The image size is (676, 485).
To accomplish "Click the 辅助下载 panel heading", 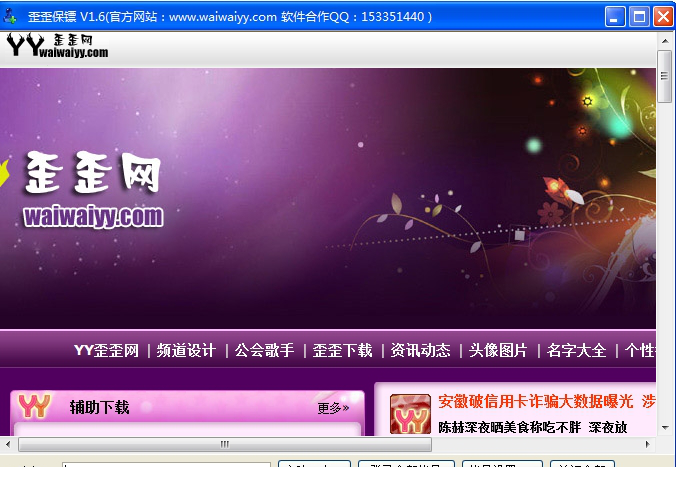I will [x=100, y=407].
